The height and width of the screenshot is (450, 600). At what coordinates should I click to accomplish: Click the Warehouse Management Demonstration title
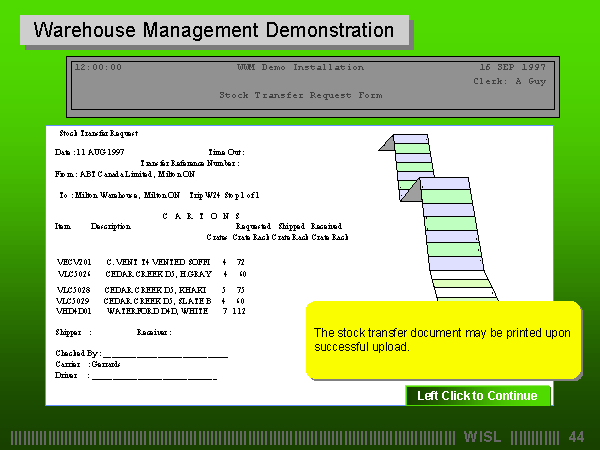click(214, 31)
